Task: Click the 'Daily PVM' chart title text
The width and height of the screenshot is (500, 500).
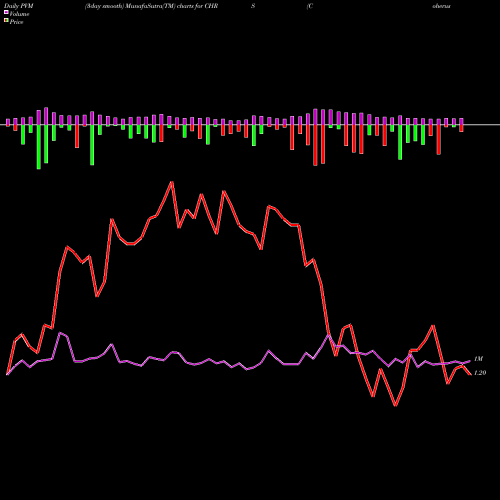Action: (19, 6)
